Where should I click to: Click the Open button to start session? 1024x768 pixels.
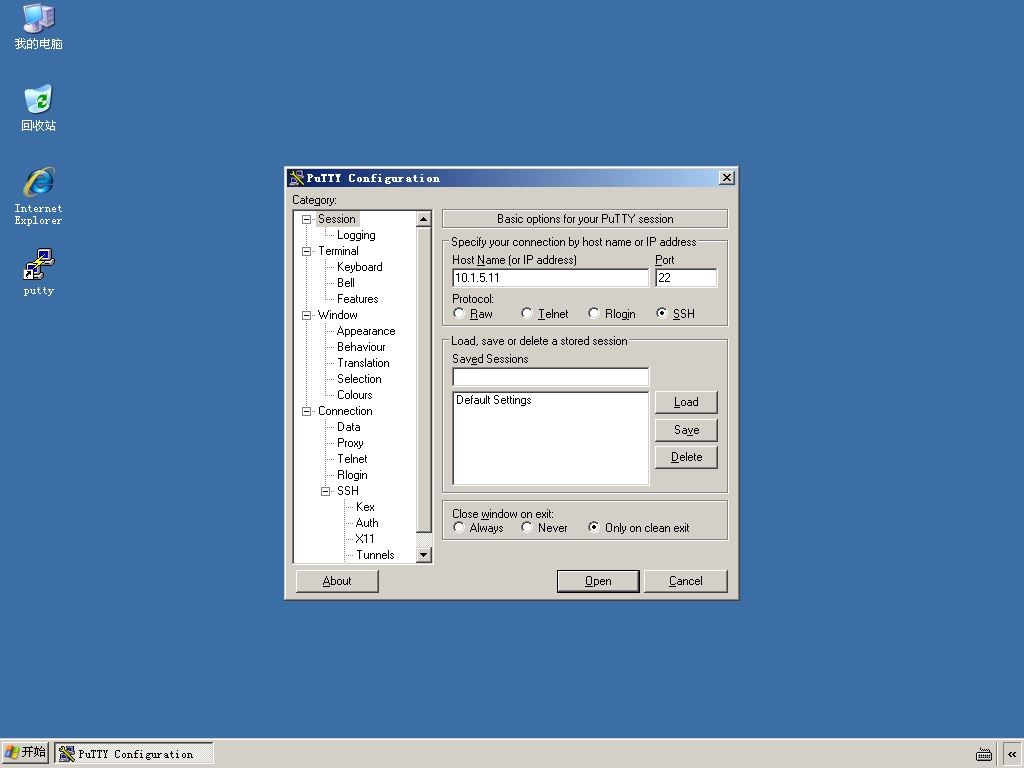click(x=598, y=581)
